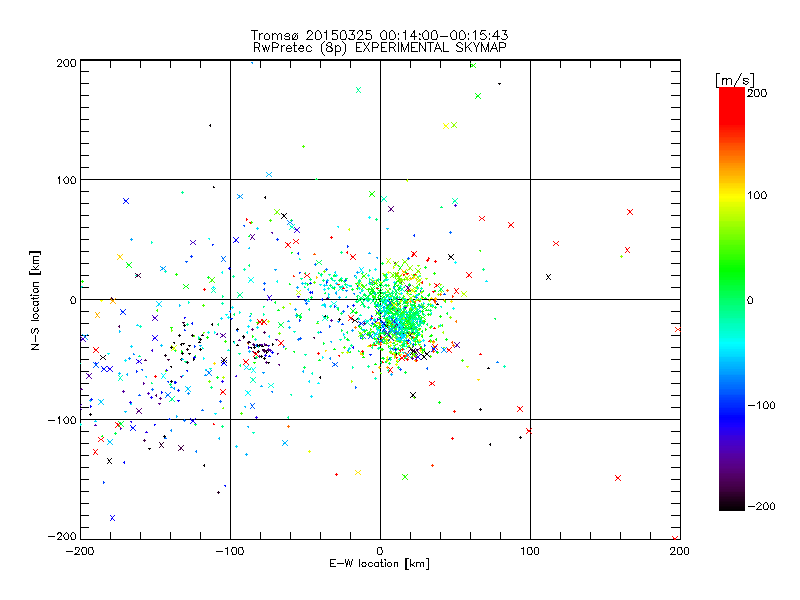Viewport: 800px width, 600px height.
Task: Pick the yellow band of the velocity colorbar
Action: click(732, 195)
